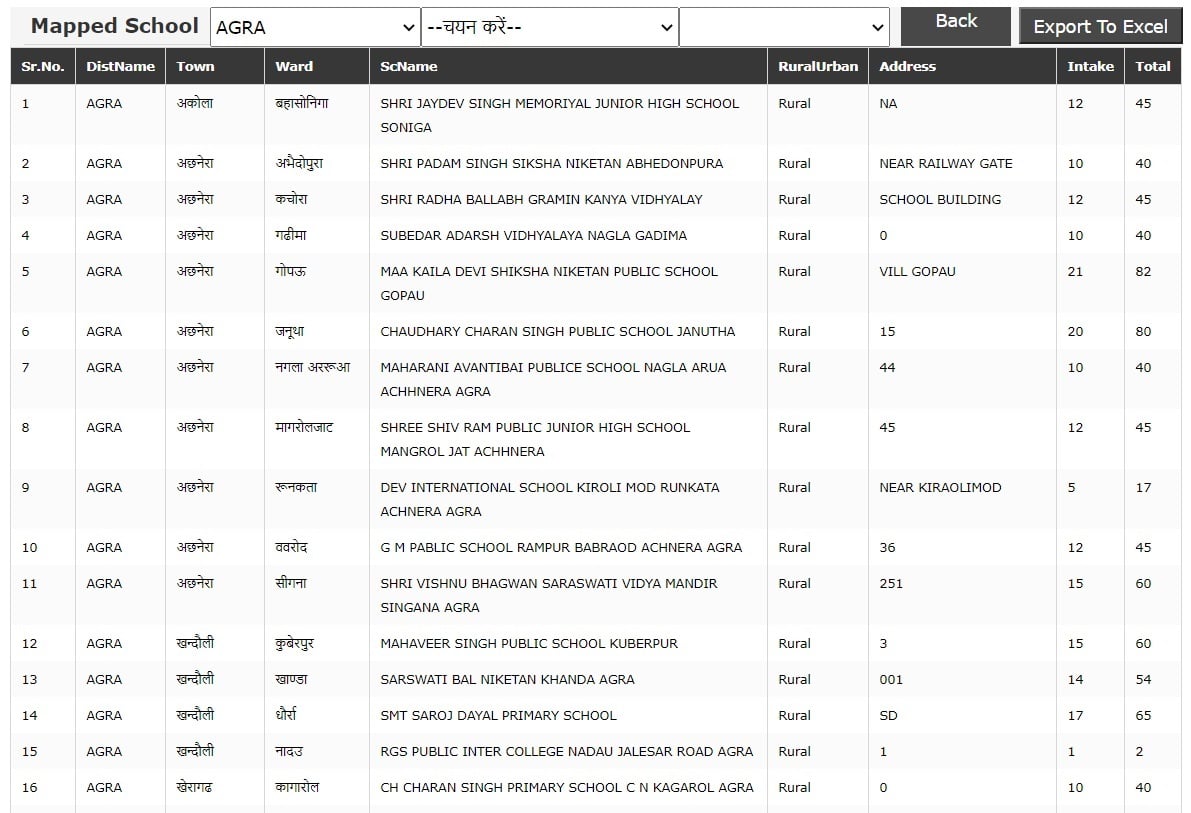
Task: Select the Total column header
Action: tap(1152, 66)
